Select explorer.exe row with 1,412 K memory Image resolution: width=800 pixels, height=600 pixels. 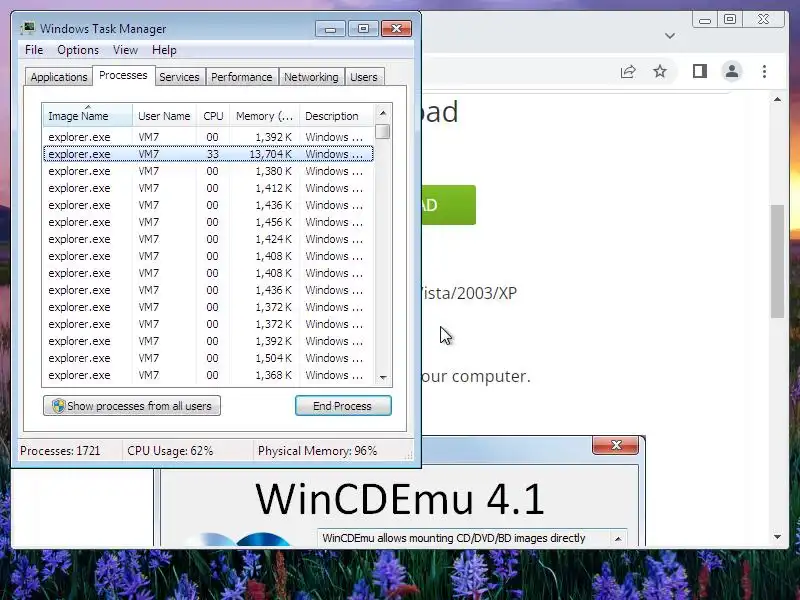coord(208,188)
